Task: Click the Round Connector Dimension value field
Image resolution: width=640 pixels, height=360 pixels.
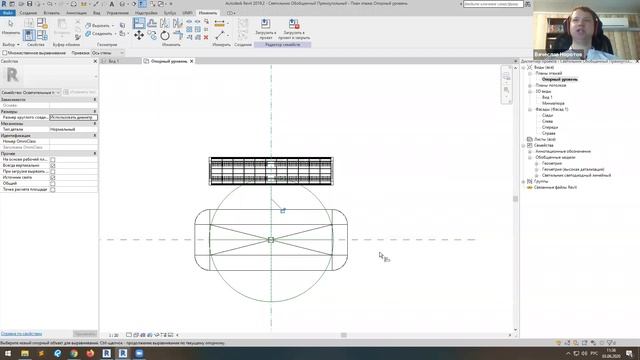Action: 73,118
